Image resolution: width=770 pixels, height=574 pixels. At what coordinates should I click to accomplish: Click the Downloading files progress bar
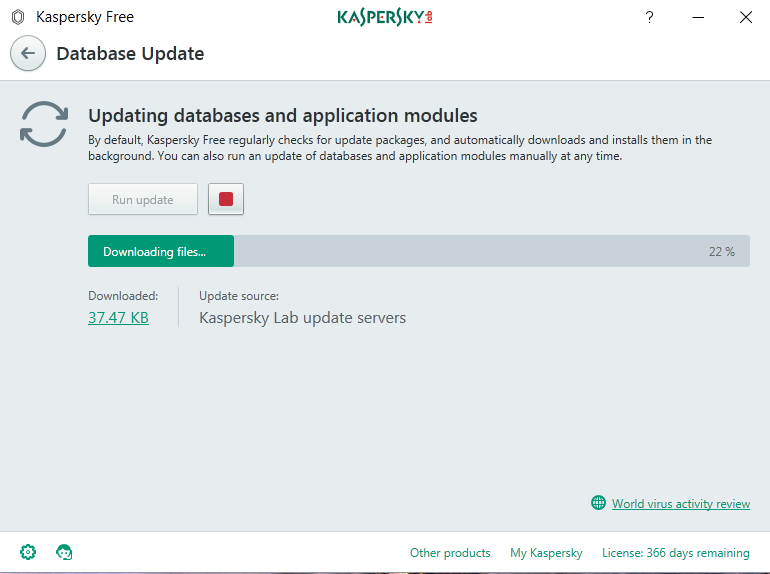[x=419, y=251]
